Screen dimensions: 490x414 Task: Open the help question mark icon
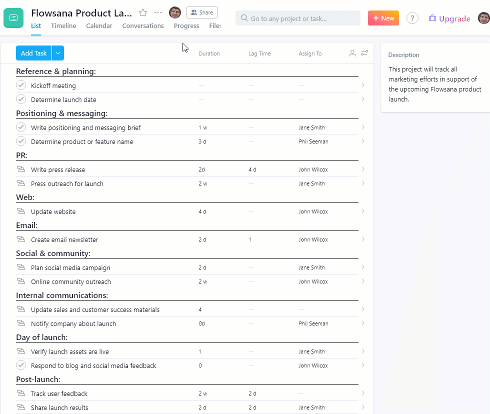pyautogui.click(x=412, y=18)
